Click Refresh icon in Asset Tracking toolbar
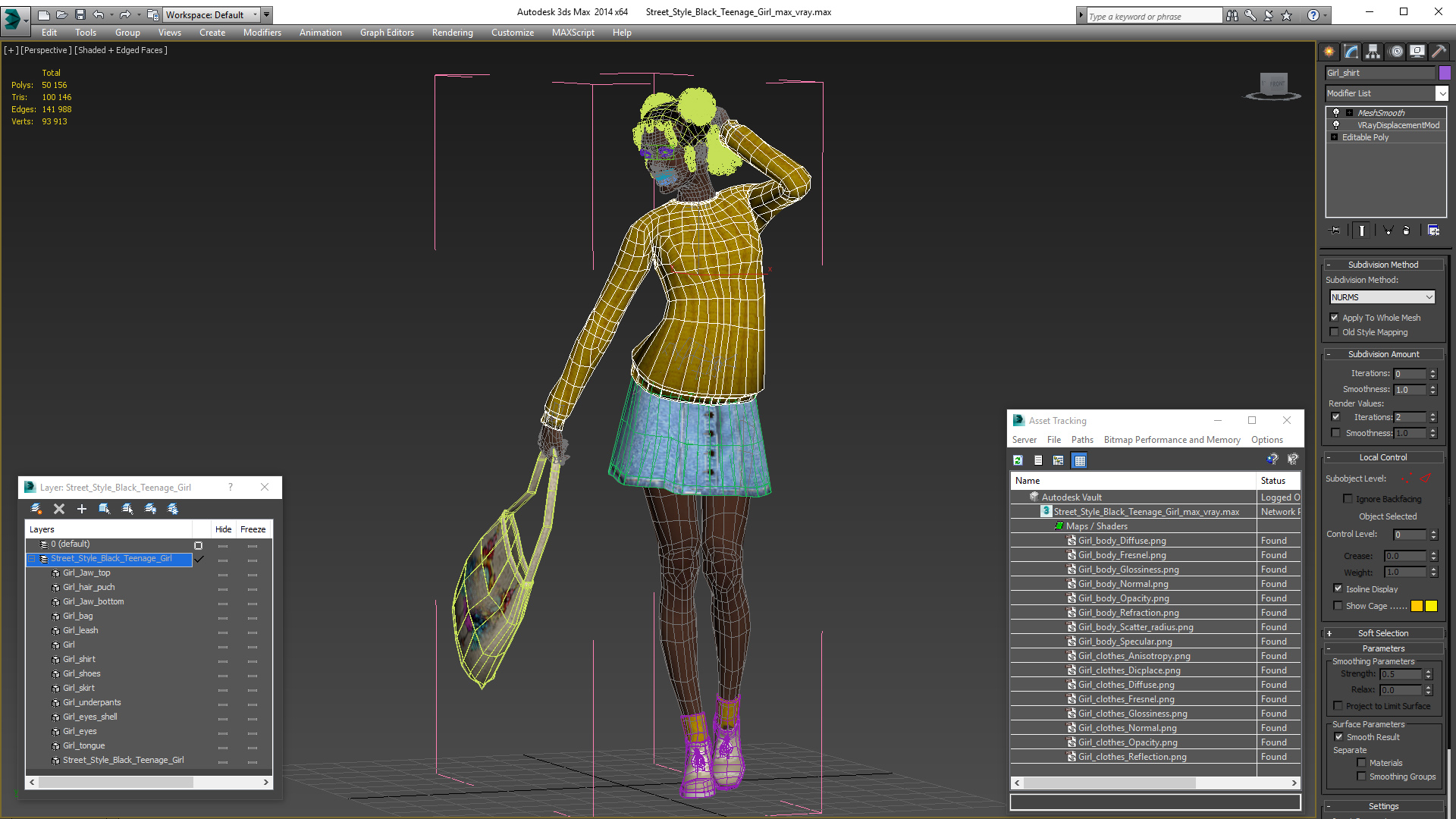1456x819 pixels. coord(1018,460)
